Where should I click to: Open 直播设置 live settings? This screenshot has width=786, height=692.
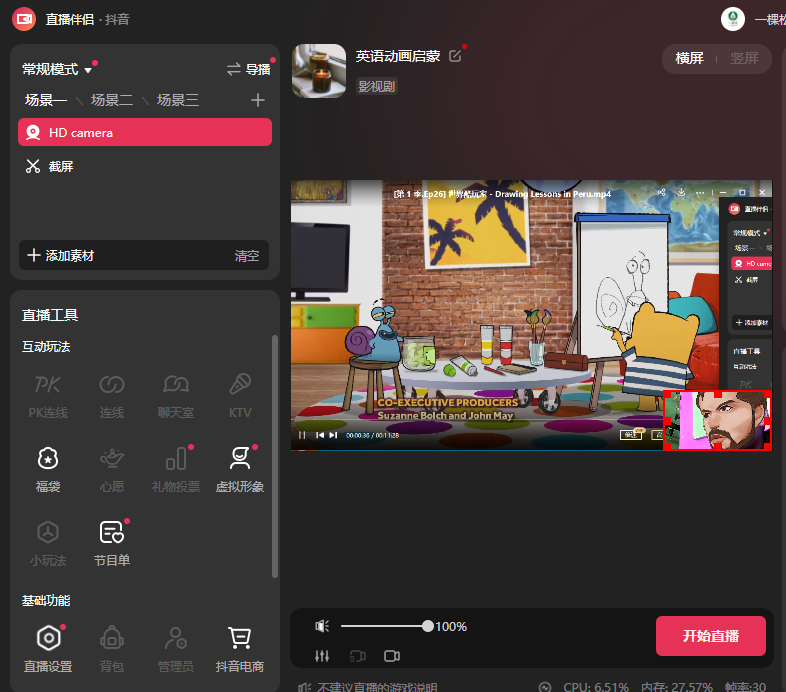click(x=48, y=649)
